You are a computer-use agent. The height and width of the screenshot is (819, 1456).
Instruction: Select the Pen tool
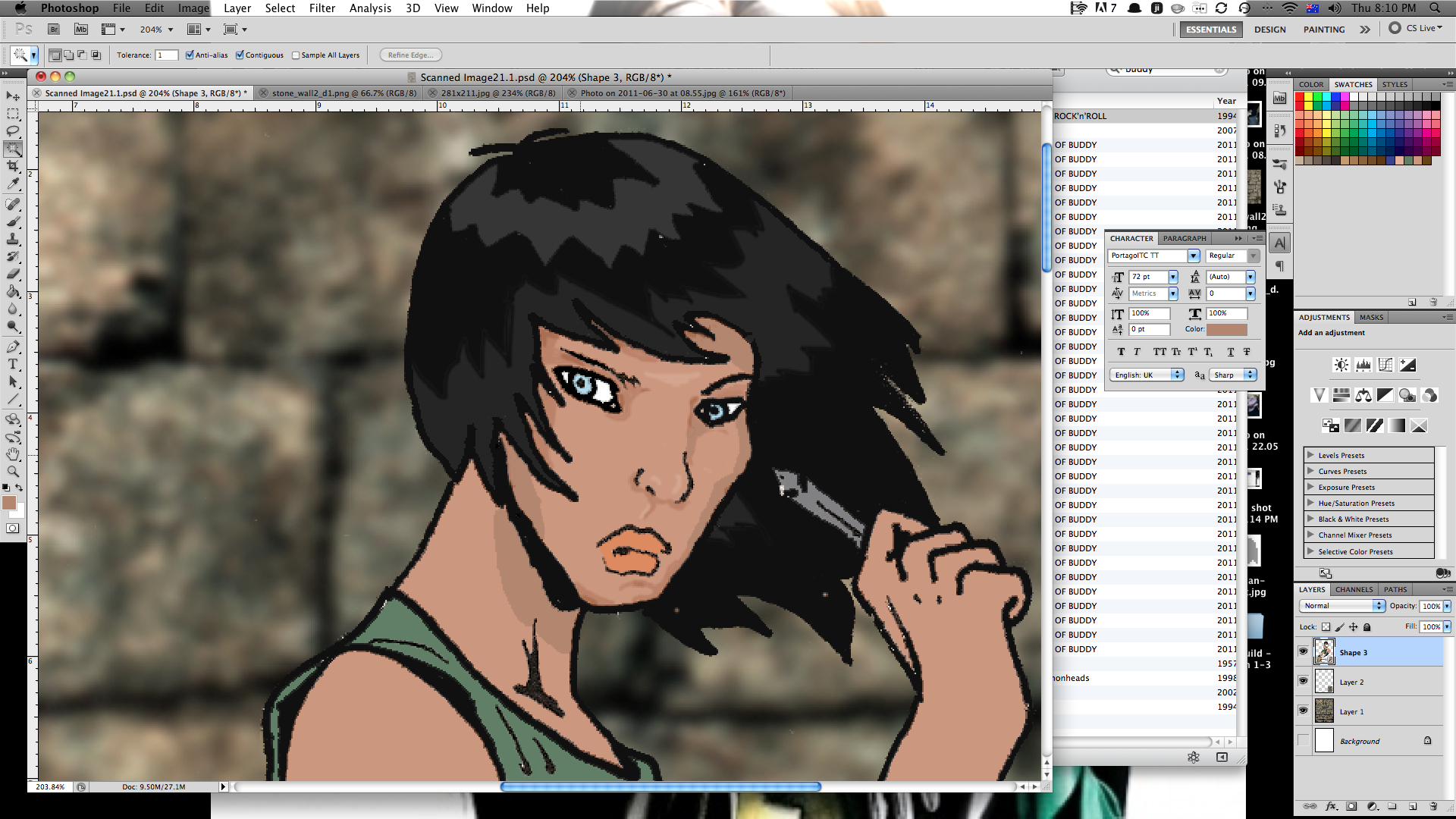pos(13,347)
